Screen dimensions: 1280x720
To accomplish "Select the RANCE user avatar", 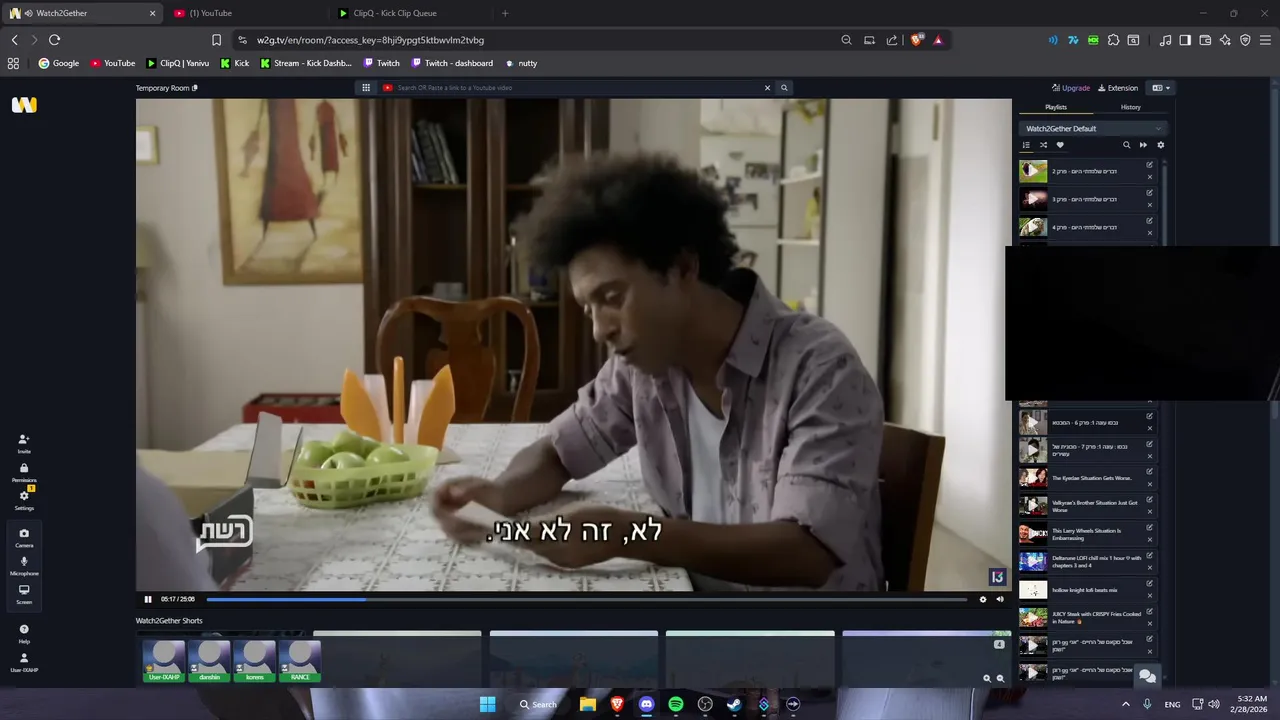I will click(300, 661).
